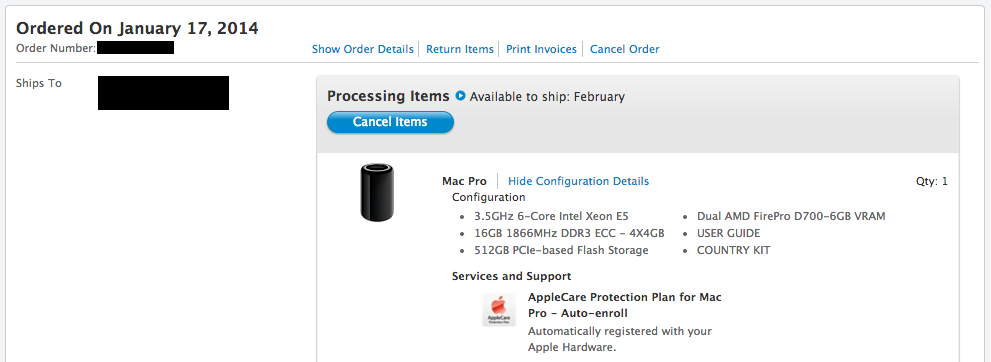Select the Mac Pro product image
Viewport: 991px width, 362px height.
click(377, 192)
